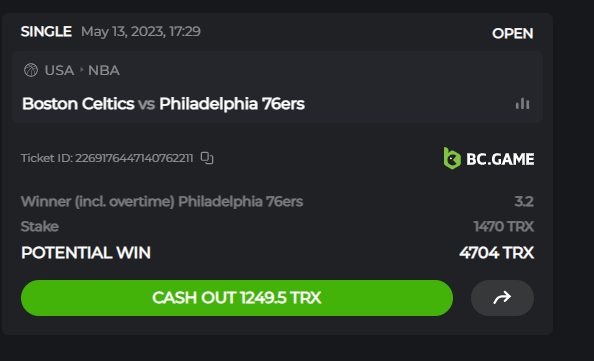This screenshot has height=361, width=594.
Task: Open Philadelphia 76ers team name in match title
Action: [232, 103]
